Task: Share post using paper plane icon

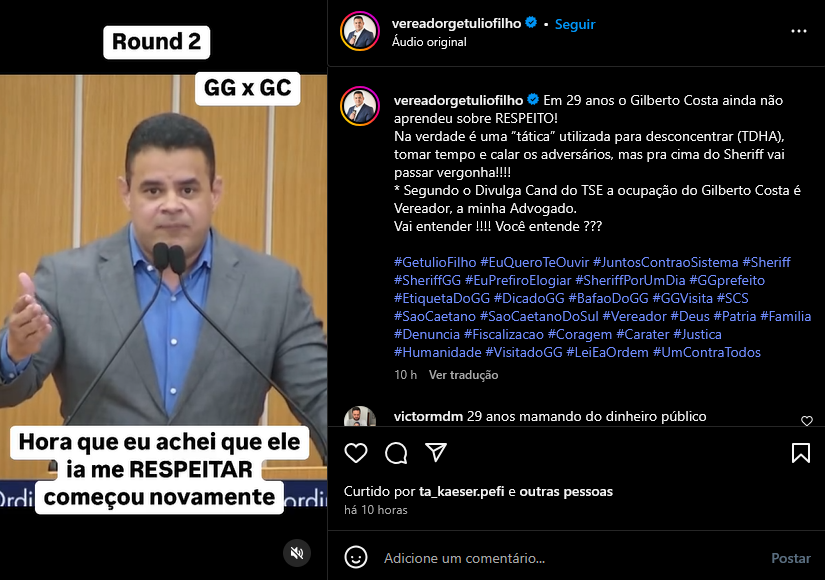Action: coord(436,452)
